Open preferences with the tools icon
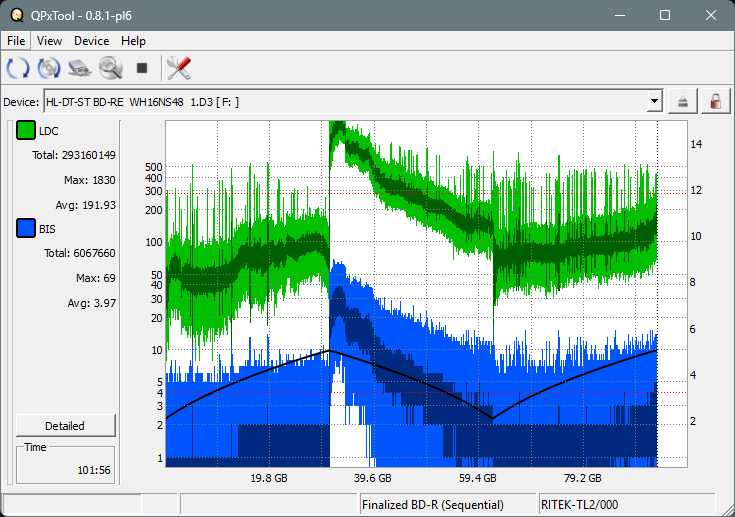The height and width of the screenshot is (517, 735). tap(179, 68)
